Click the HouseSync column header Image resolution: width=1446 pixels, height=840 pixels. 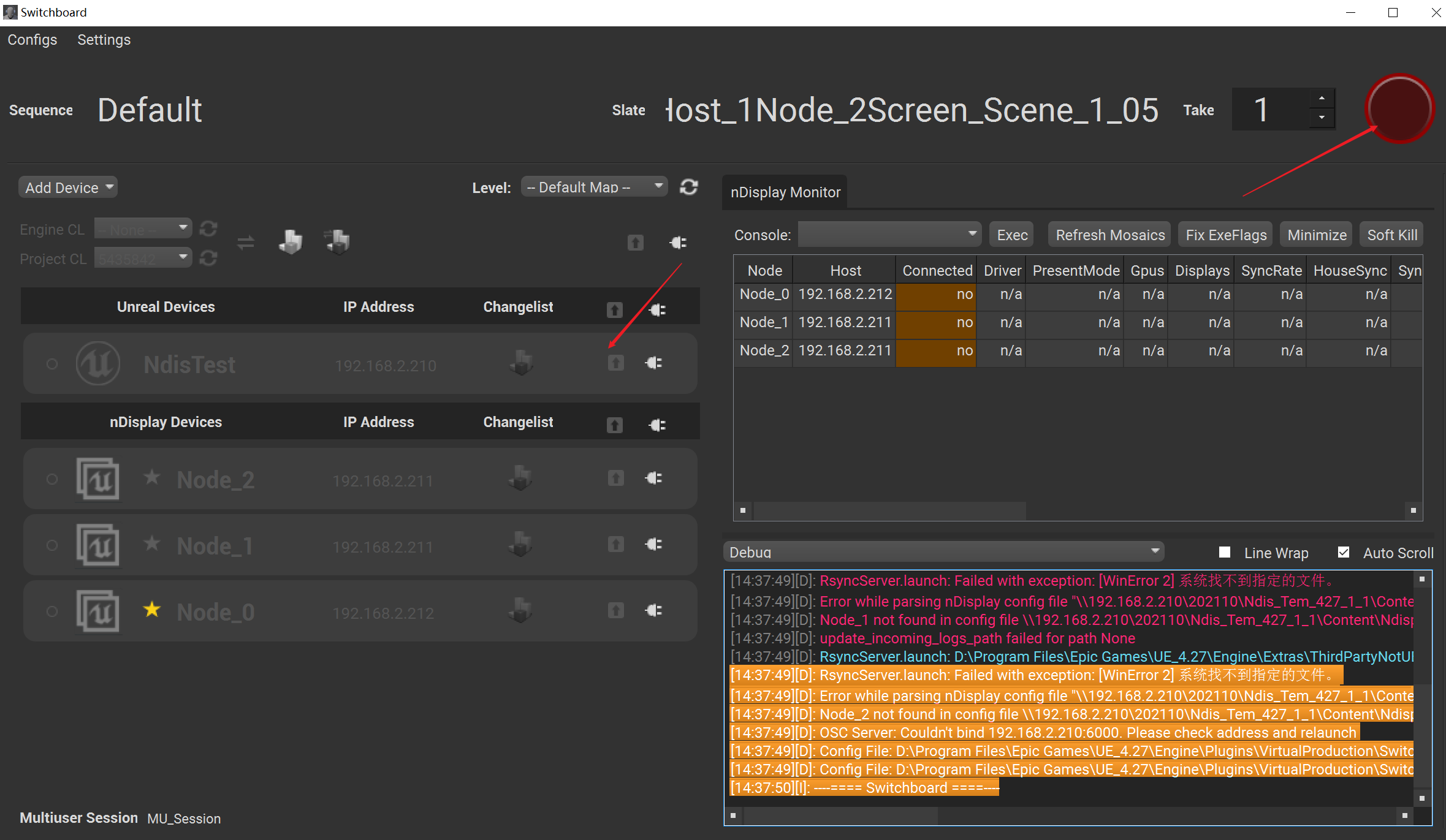click(x=1350, y=270)
